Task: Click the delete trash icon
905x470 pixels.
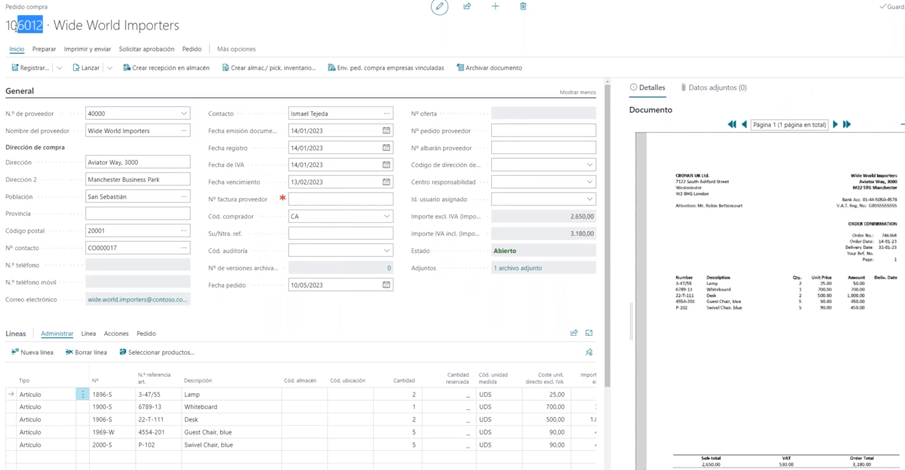Action: [523, 7]
